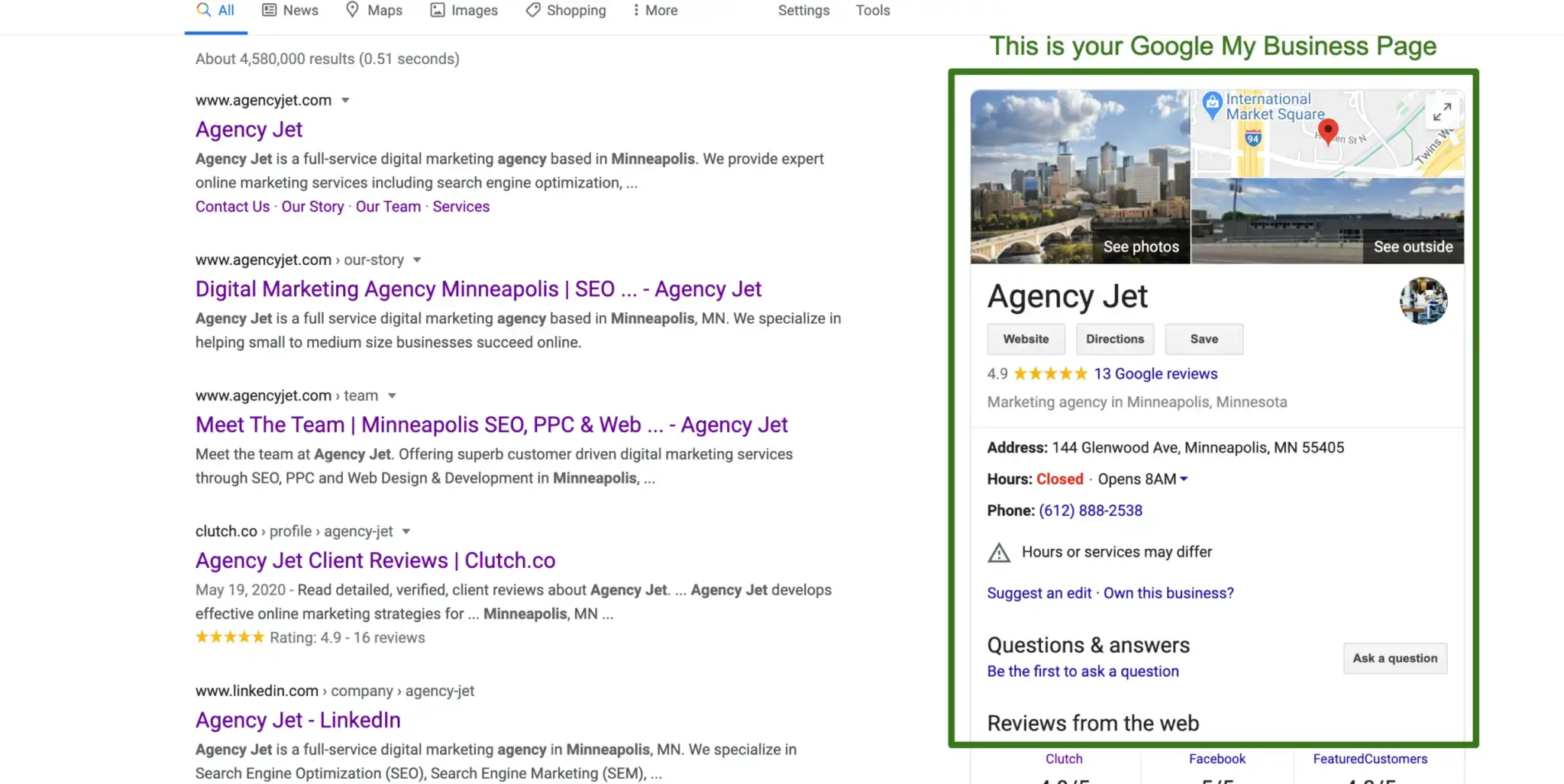Click the See photos skyline thumbnail
1564x784 pixels.
[x=1080, y=177]
